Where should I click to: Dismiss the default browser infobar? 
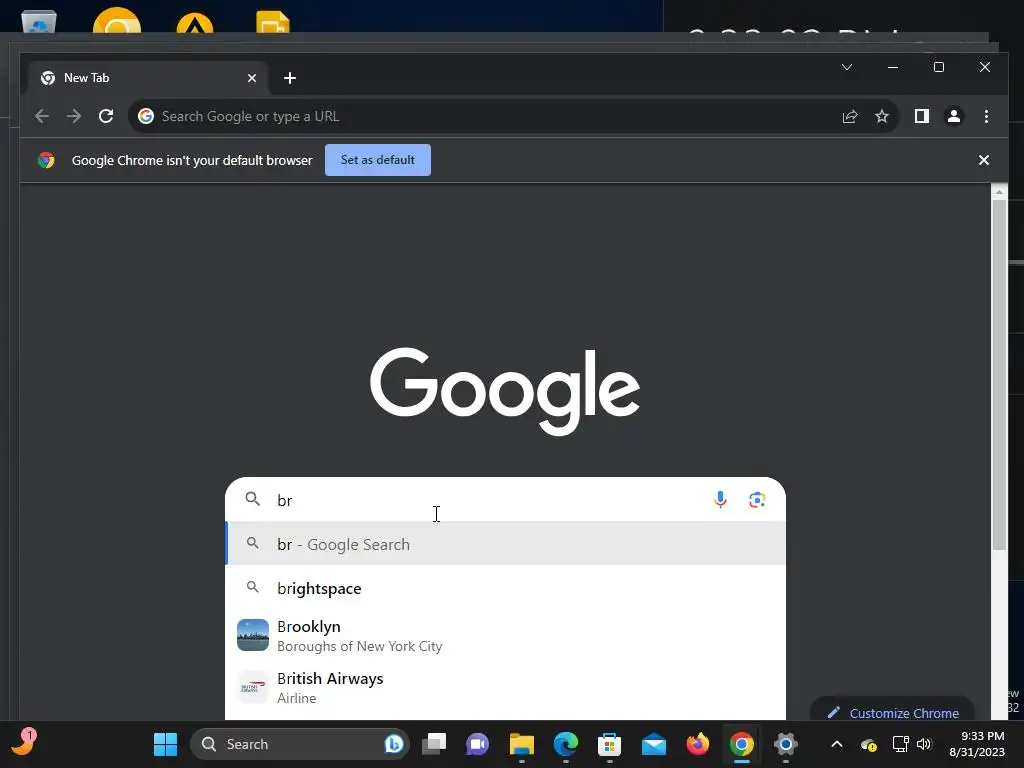[x=984, y=160]
